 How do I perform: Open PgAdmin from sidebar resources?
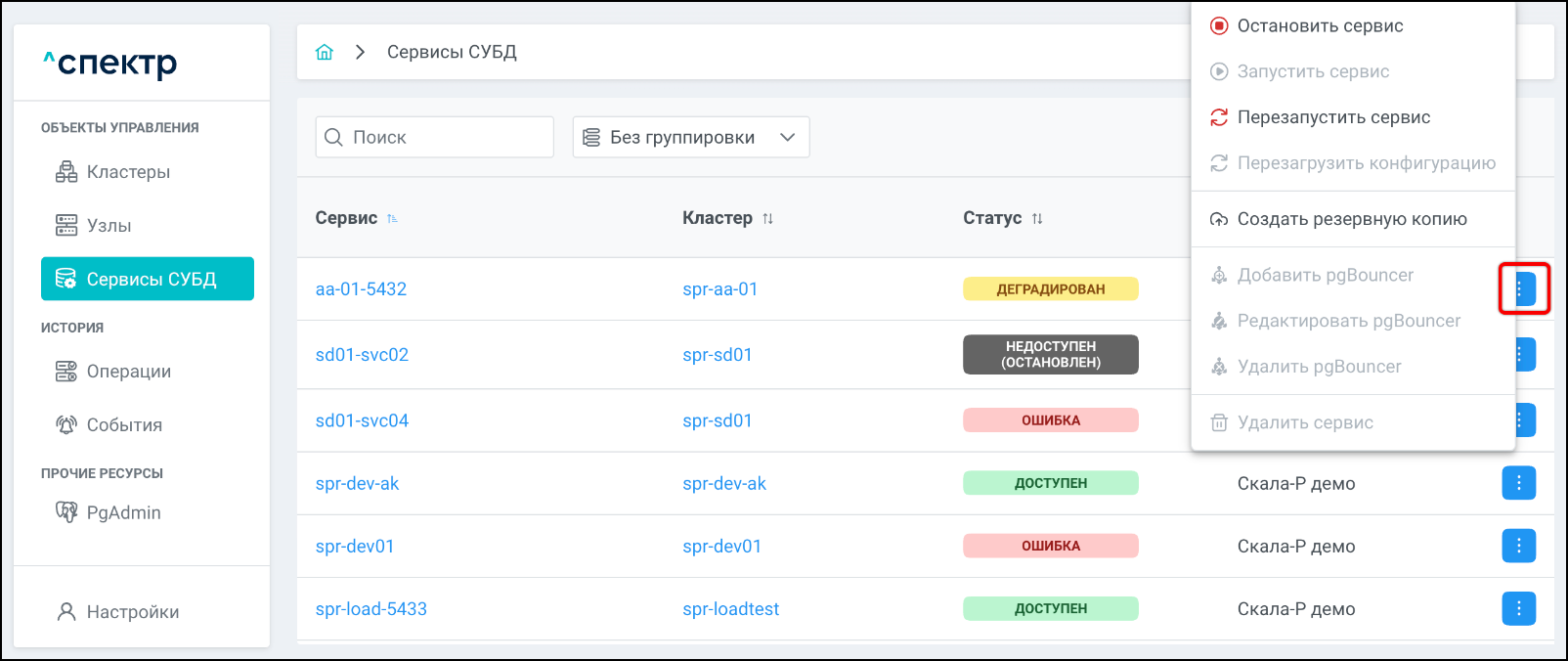(x=123, y=512)
